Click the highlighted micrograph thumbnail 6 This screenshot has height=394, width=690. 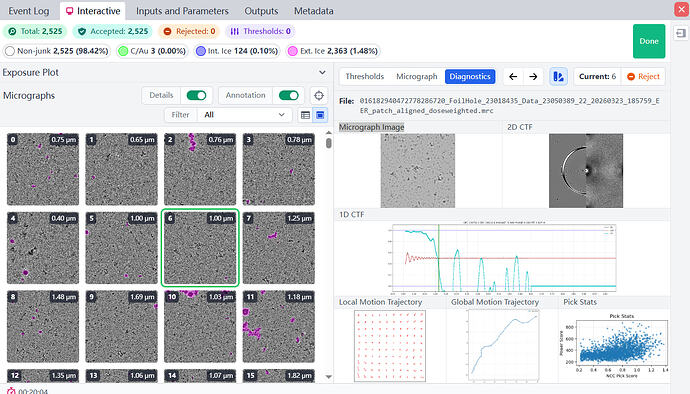[200, 248]
